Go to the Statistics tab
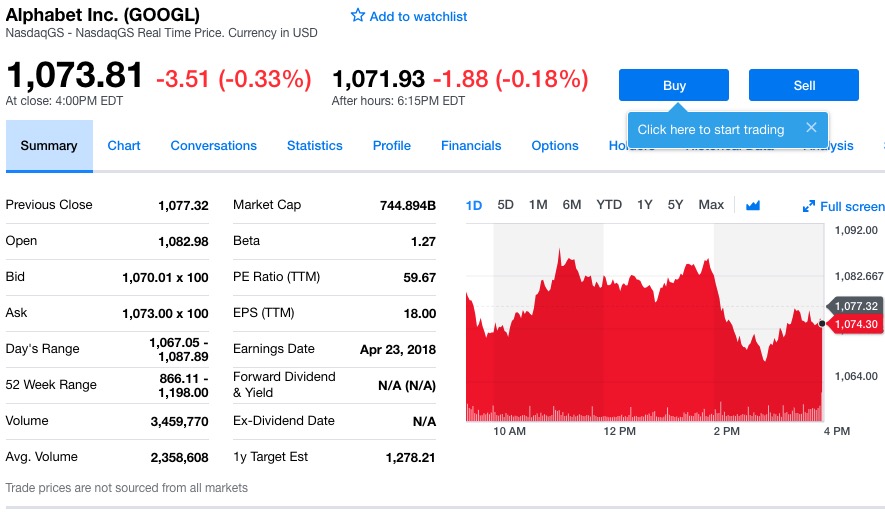The height and width of the screenshot is (516, 885). [314, 146]
